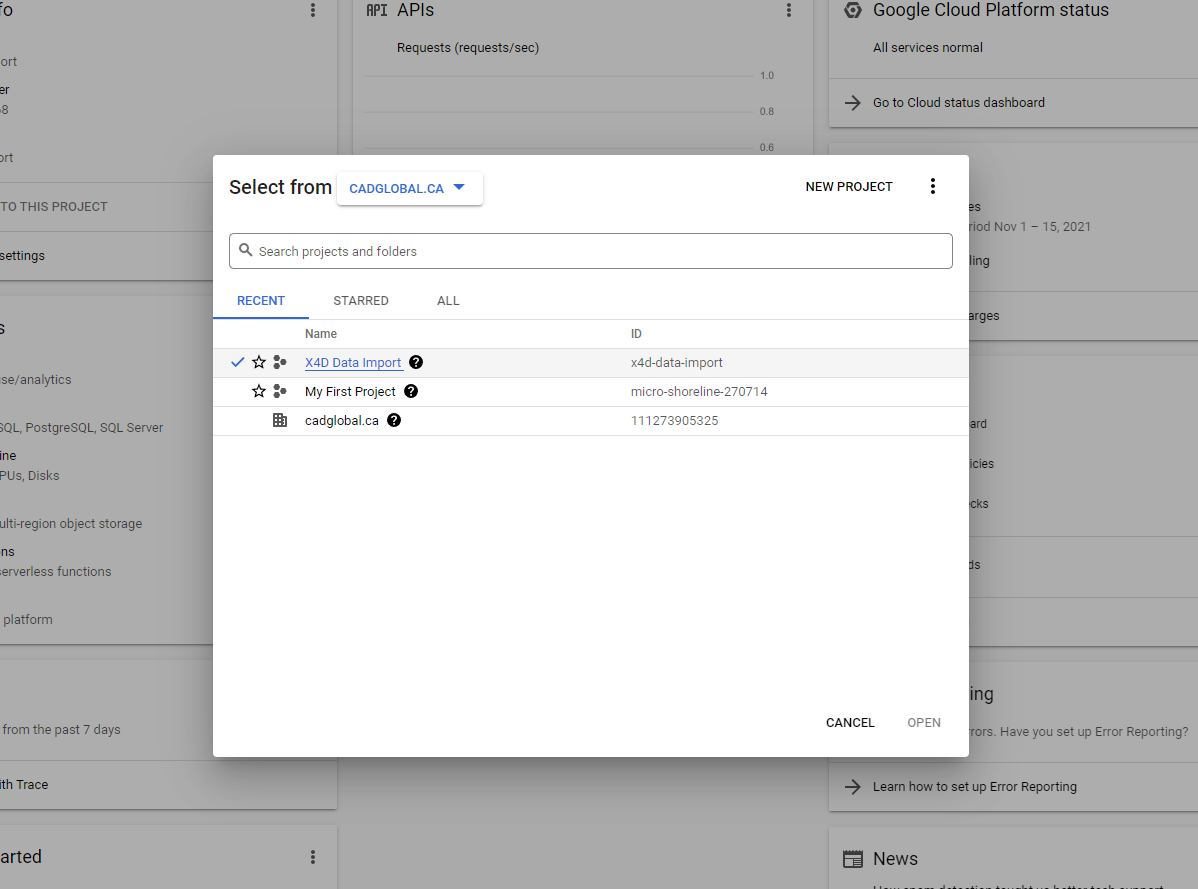Open the dialog's three-dot more options menu
1198x889 pixels.
[x=933, y=187]
